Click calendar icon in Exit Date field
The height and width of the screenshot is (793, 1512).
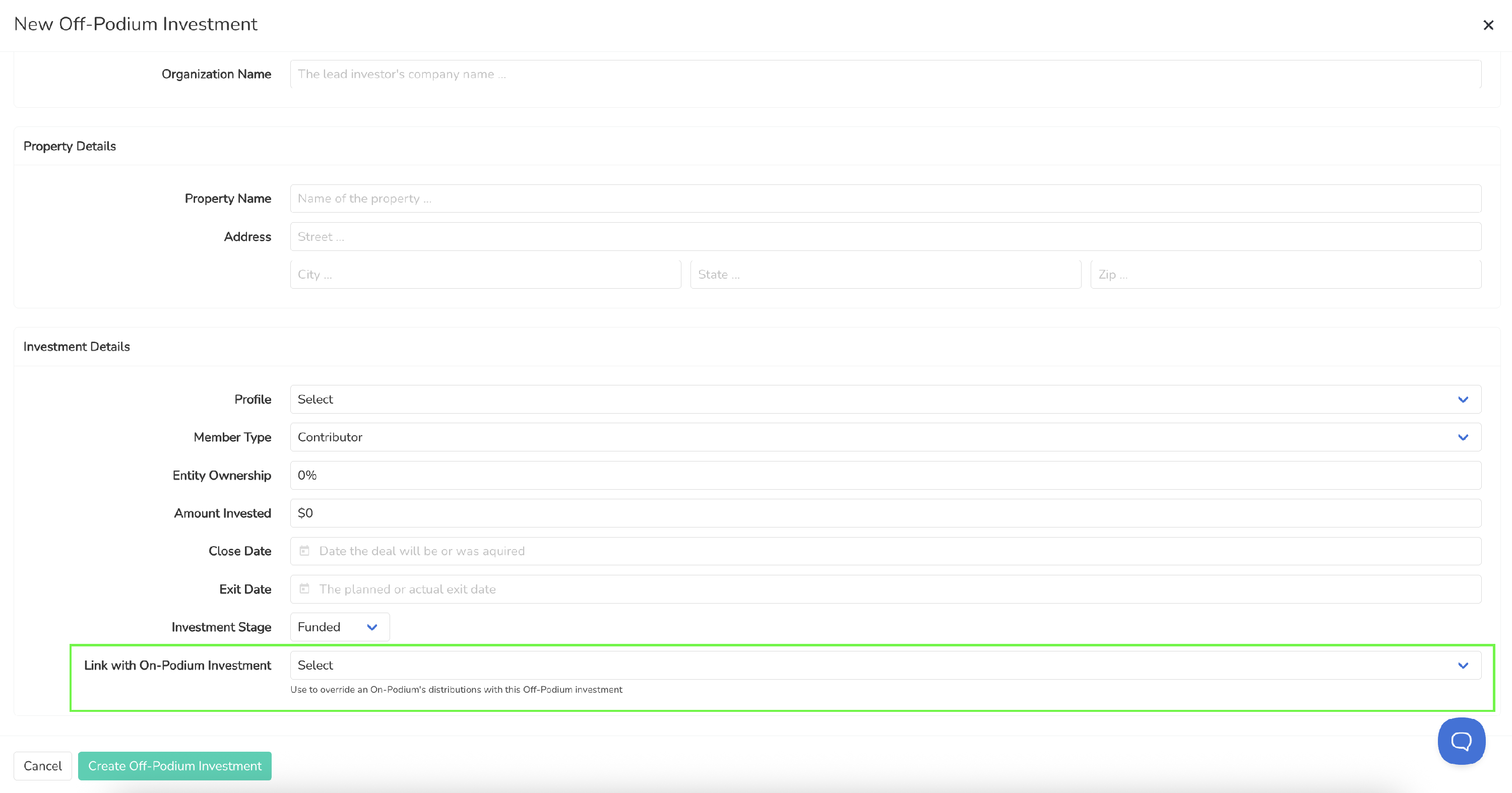[x=304, y=588]
